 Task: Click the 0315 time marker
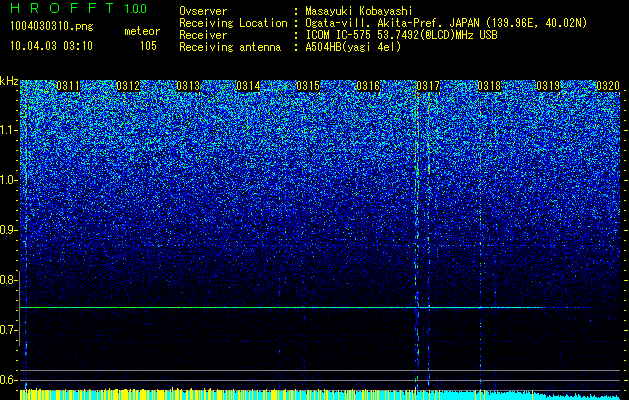pyautogui.click(x=308, y=86)
